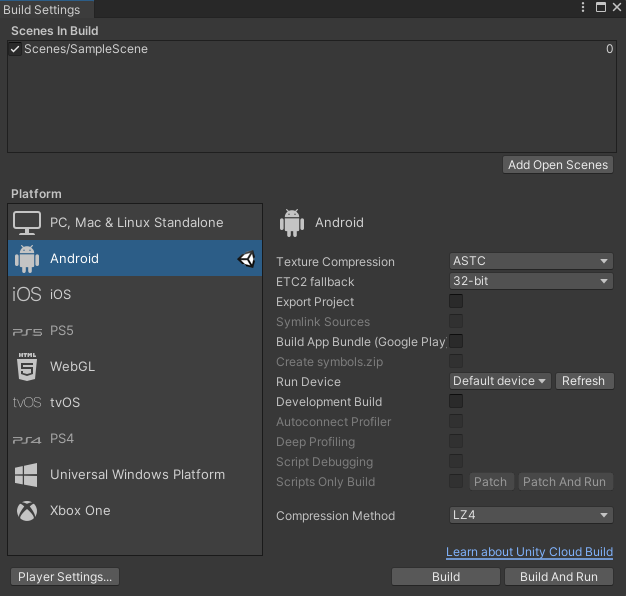Click the Scenes In Build heading
626x596 pixels.
(x=55, y=31)
